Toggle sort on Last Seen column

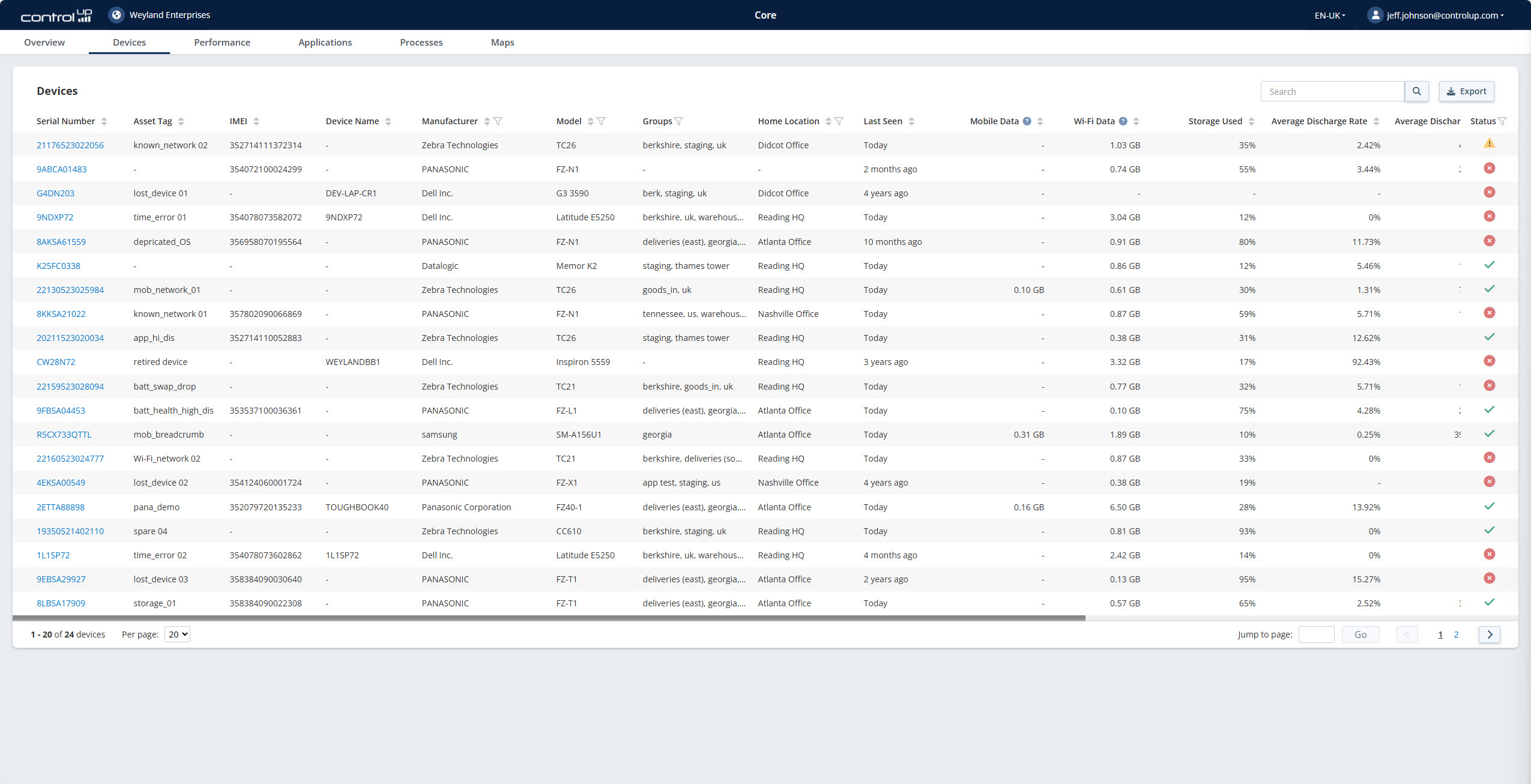pyautogui.click(x=911, y=121)
